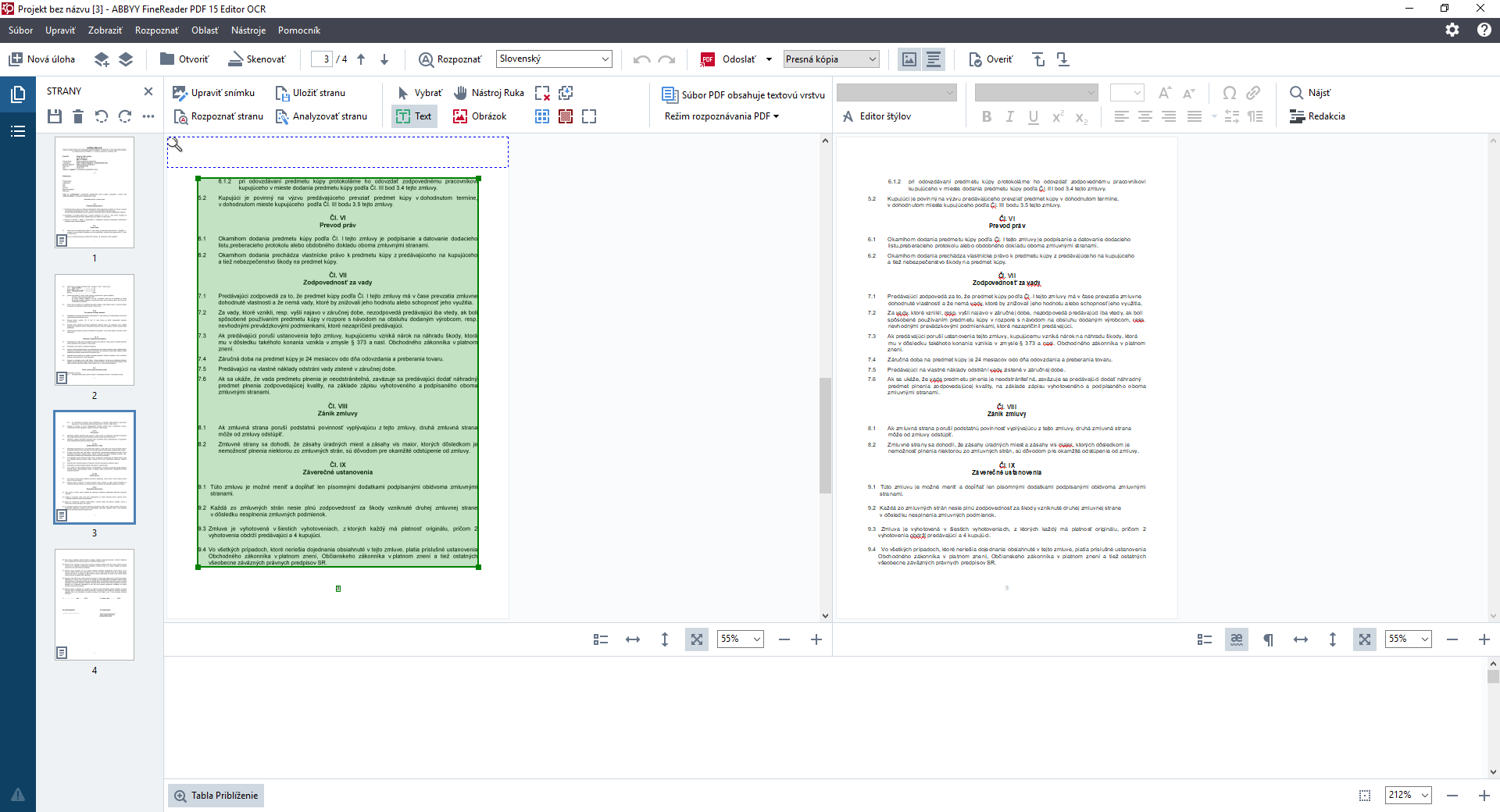The height and width of the screenshot is (812, 1500).
Task: Click Skenovať to scan
Action: (256, 59)
